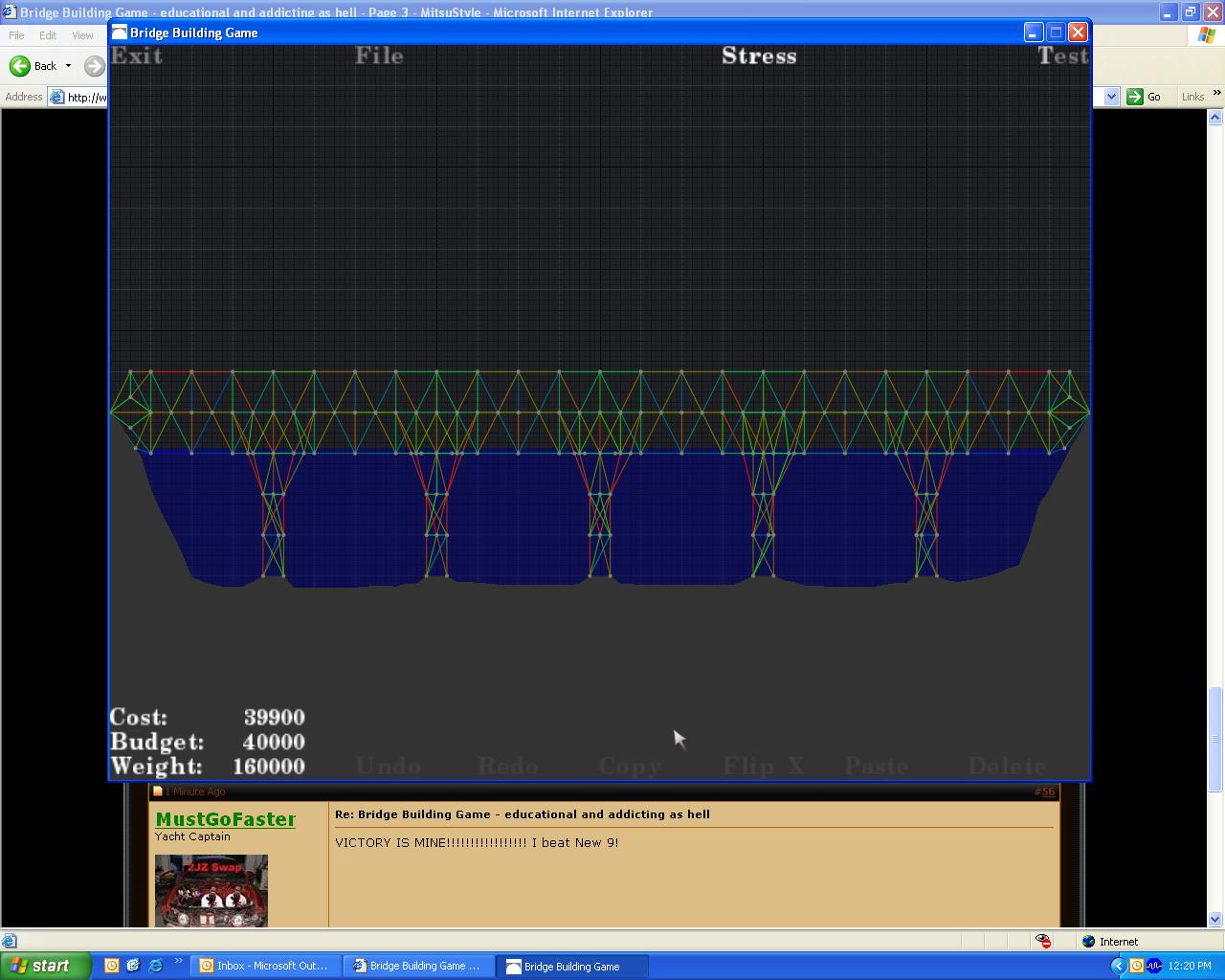Open the Edit menu in Internet Explorer
The width and height of the screenshot is (1225, 980).
point(48,35)
